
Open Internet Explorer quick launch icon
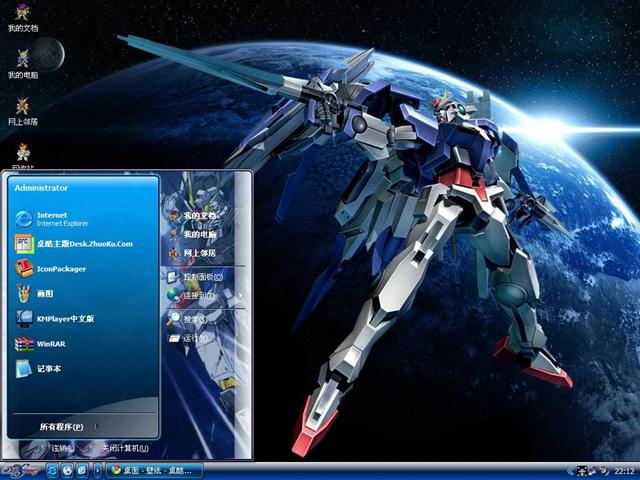(x=52, y=471)
